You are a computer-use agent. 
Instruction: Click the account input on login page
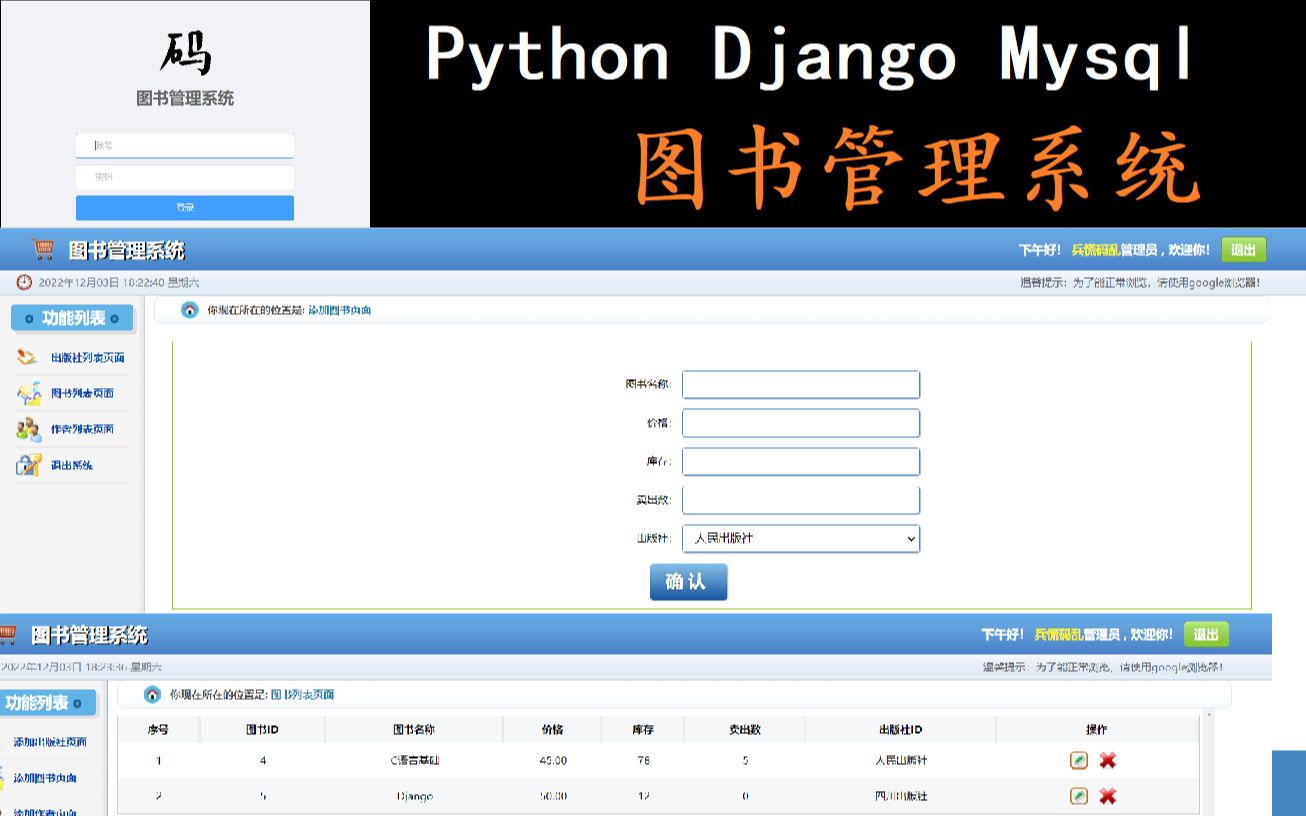point(185,146)
